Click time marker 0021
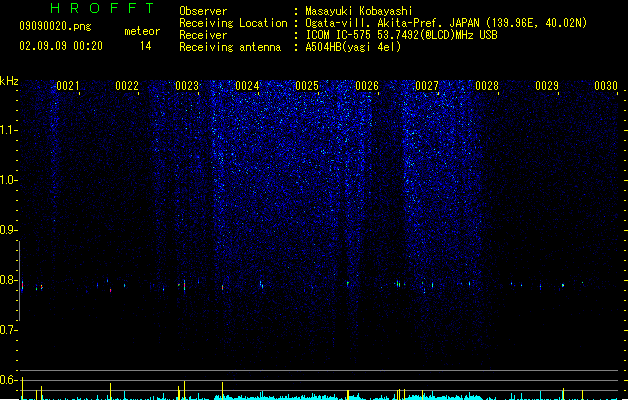629x400 pixels. (x=68, y=86)
